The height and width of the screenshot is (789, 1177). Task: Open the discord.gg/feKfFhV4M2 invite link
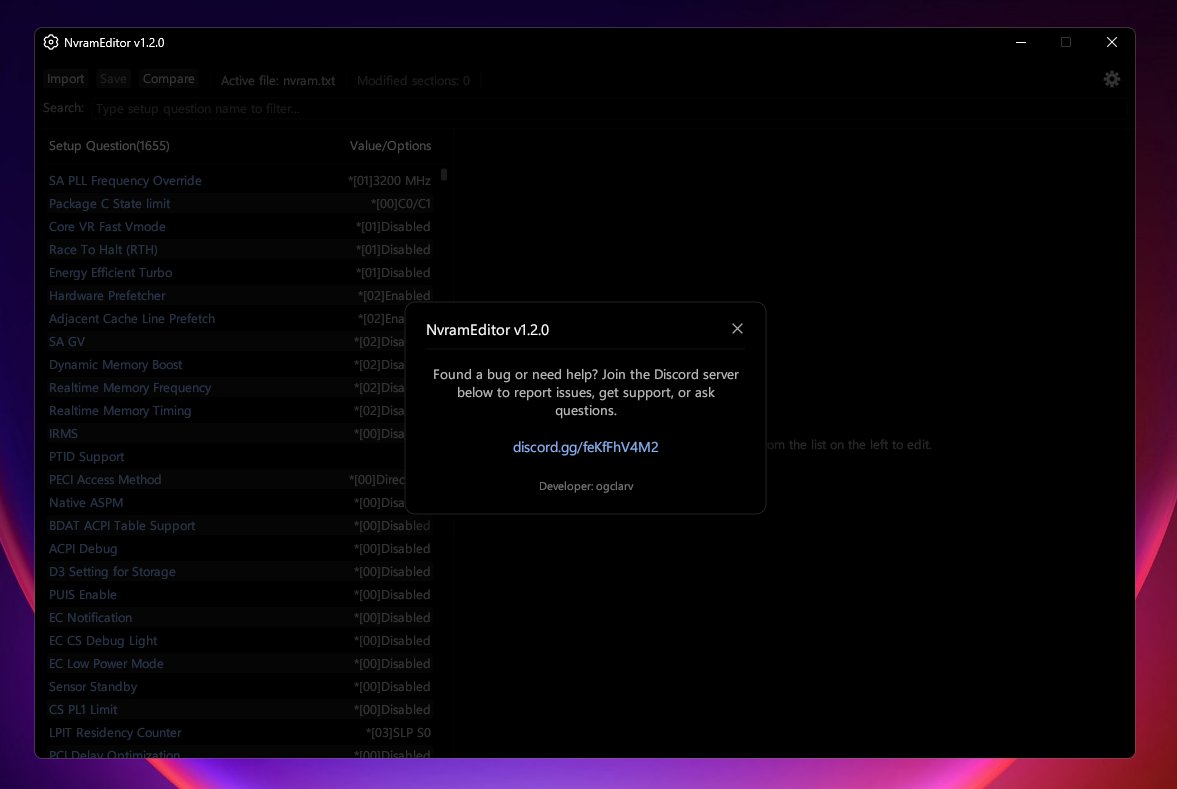point(585,447)
